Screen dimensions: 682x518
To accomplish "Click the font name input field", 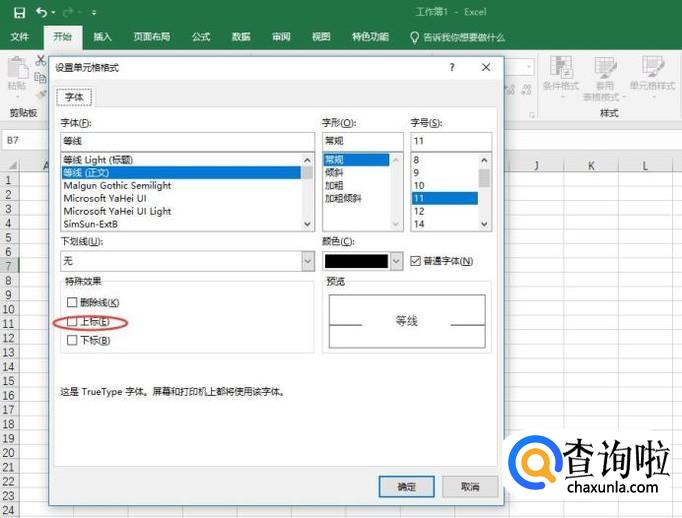I will 187,141.
